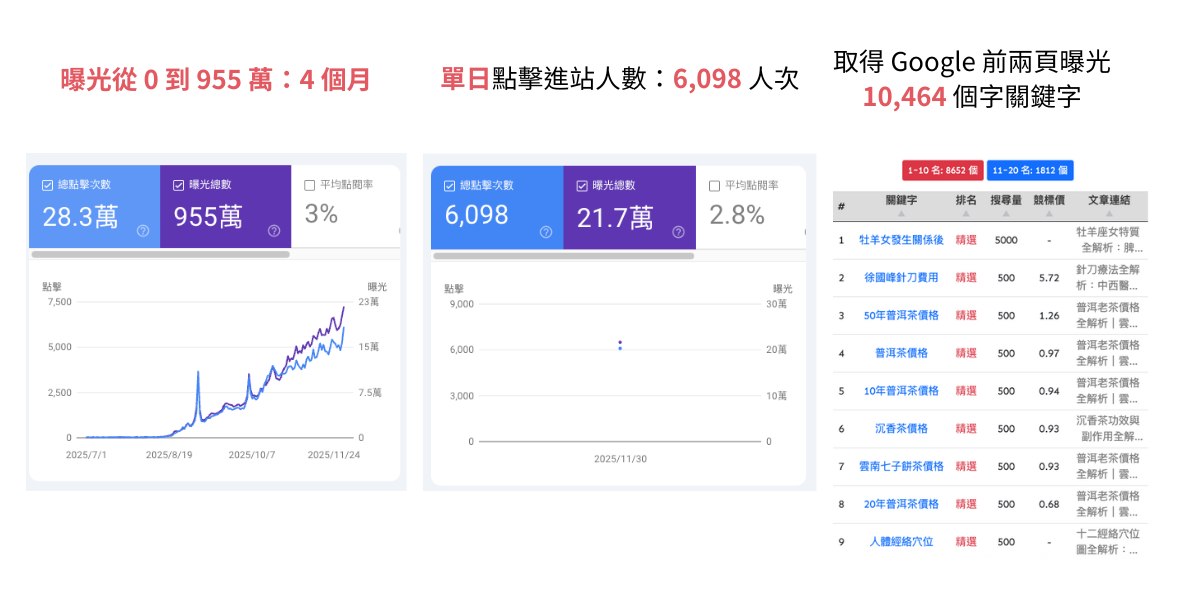Click help icon on 28.3萬 總點擊次數 card
Viewport: 1200px width, 600px height.
(143, 231)
